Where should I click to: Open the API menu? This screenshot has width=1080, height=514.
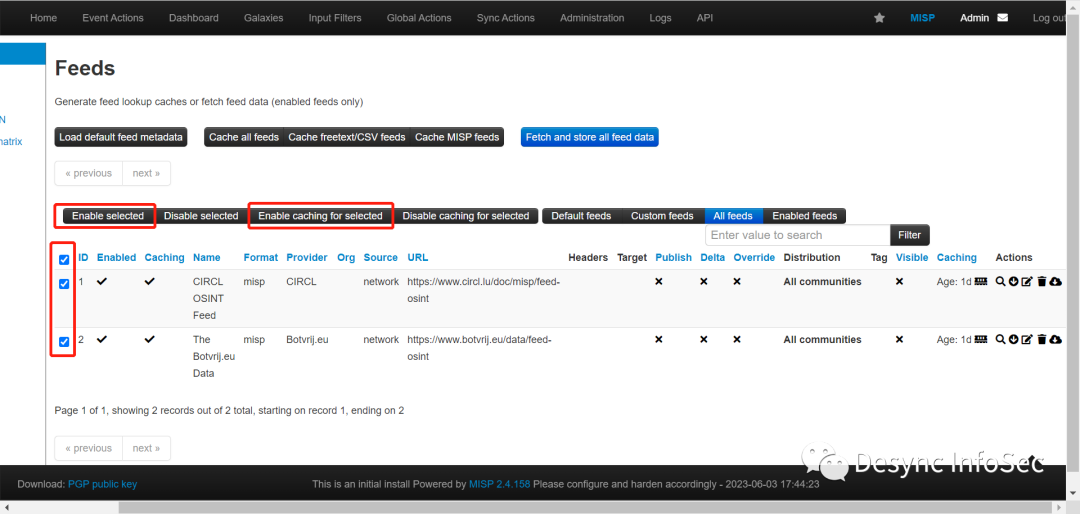705,18
